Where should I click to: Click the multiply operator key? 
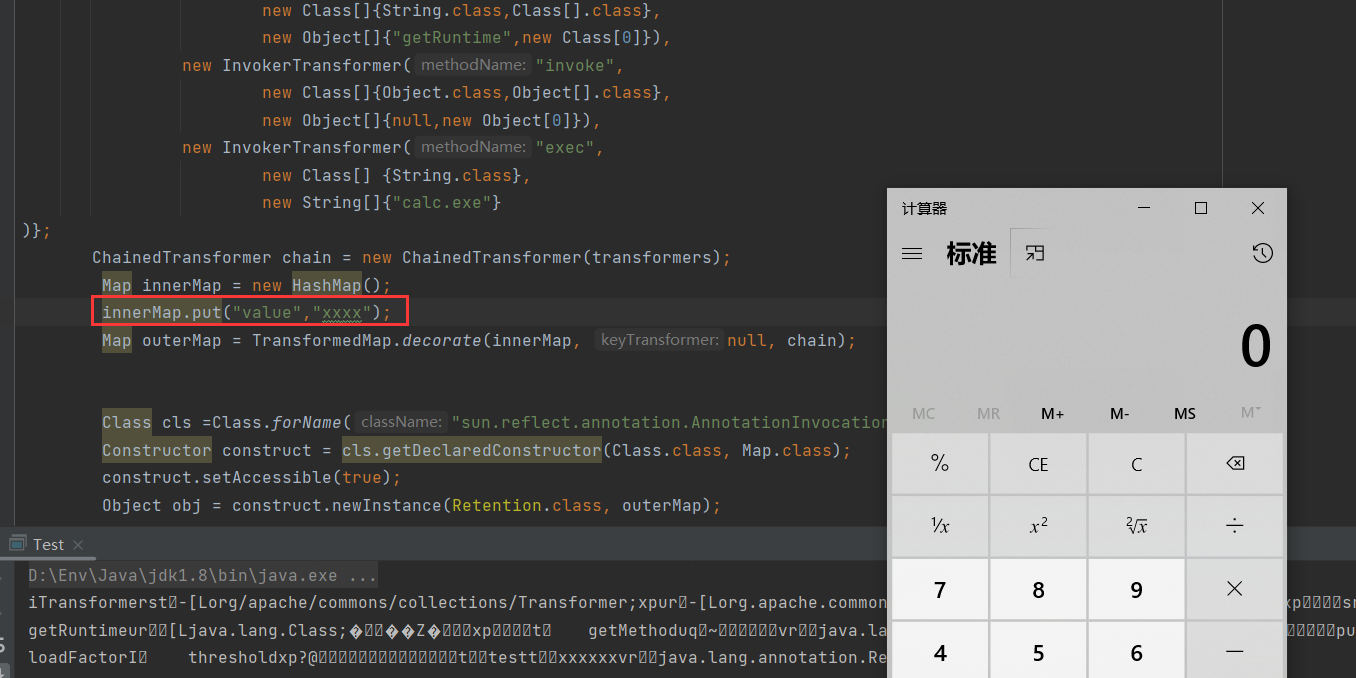[x=1235, y=589]
